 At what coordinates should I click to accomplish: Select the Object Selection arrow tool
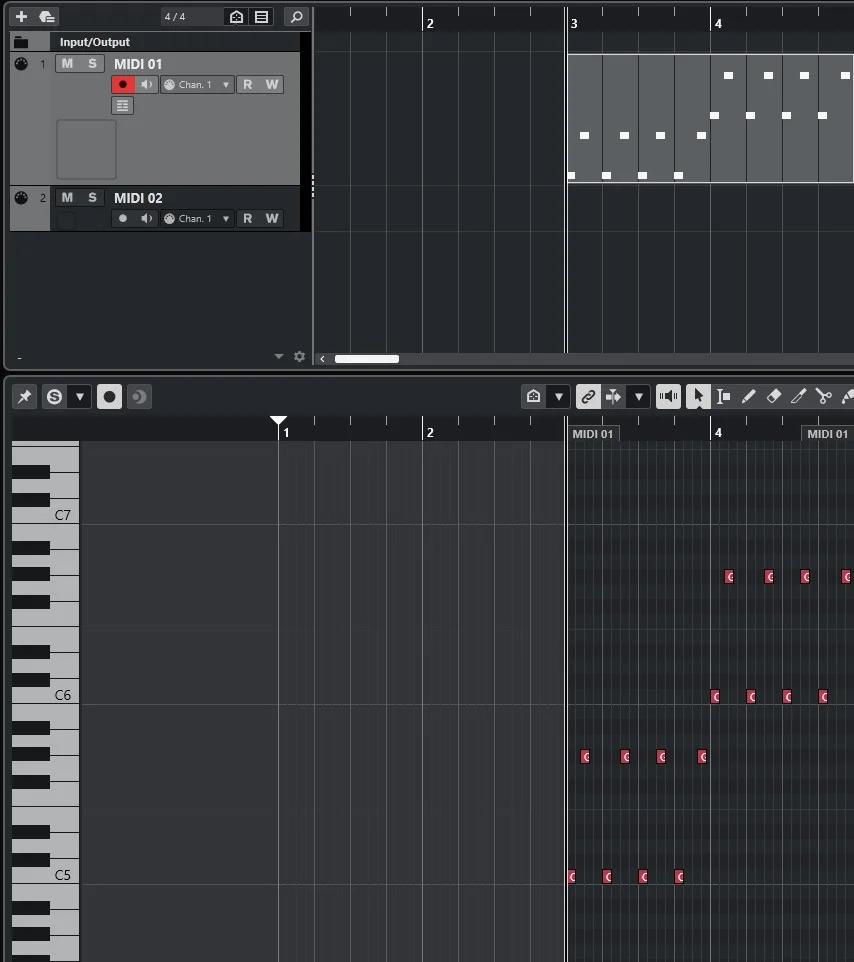click(x=698, y=396)
